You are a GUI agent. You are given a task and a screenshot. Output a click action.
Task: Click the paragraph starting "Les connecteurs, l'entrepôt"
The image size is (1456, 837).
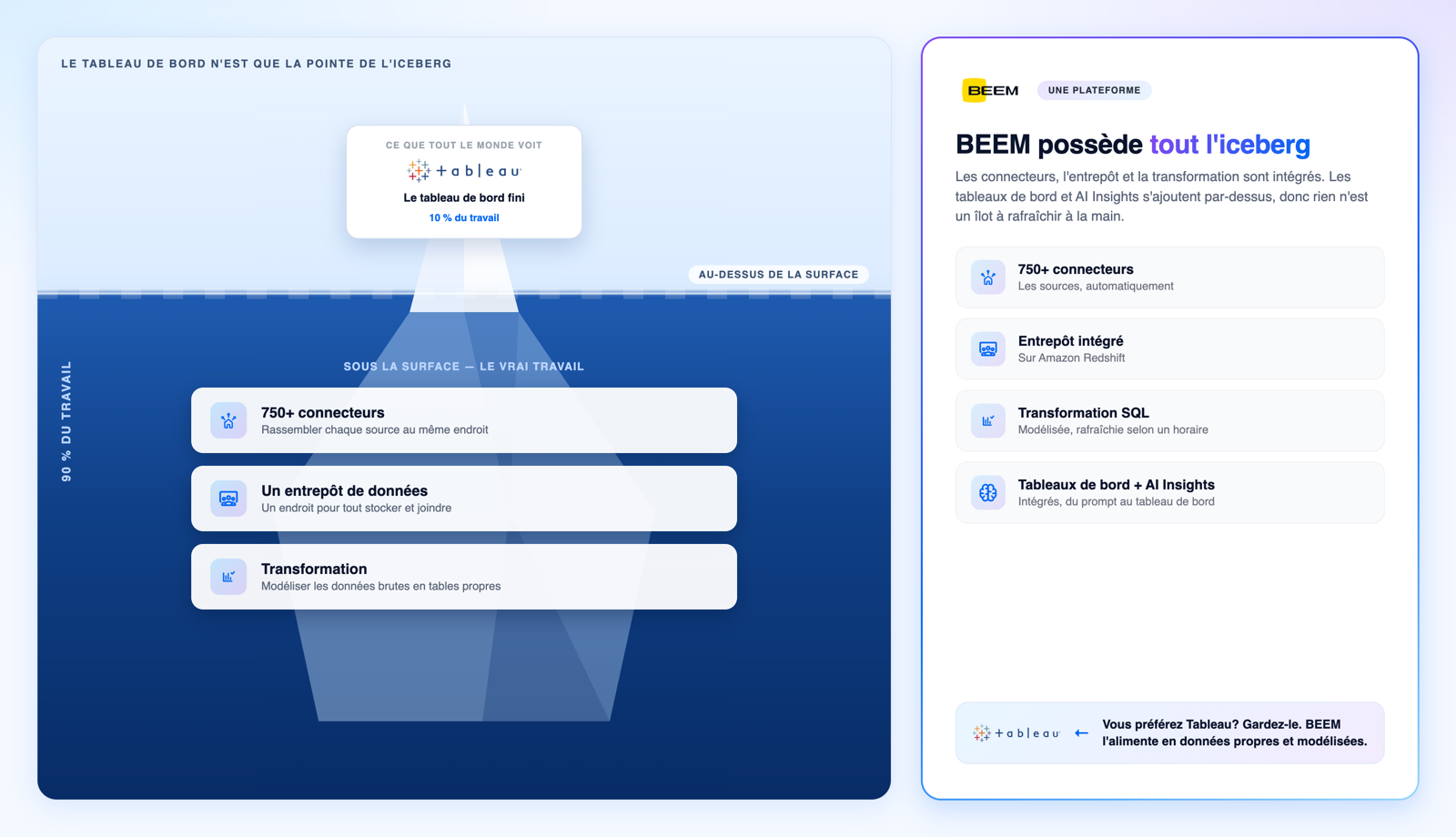click(1162, 197)
